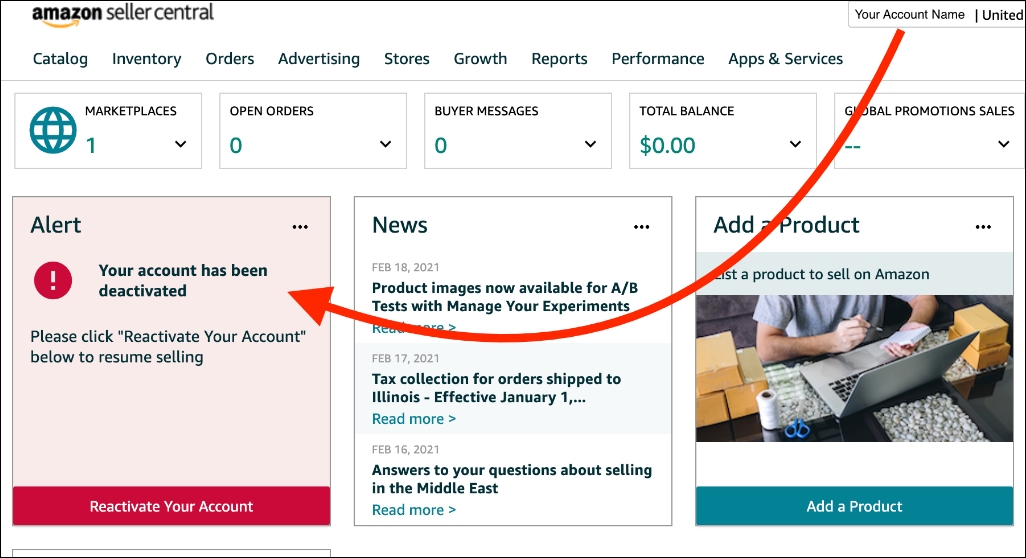Open the Advertising menu

pos(319,59)
